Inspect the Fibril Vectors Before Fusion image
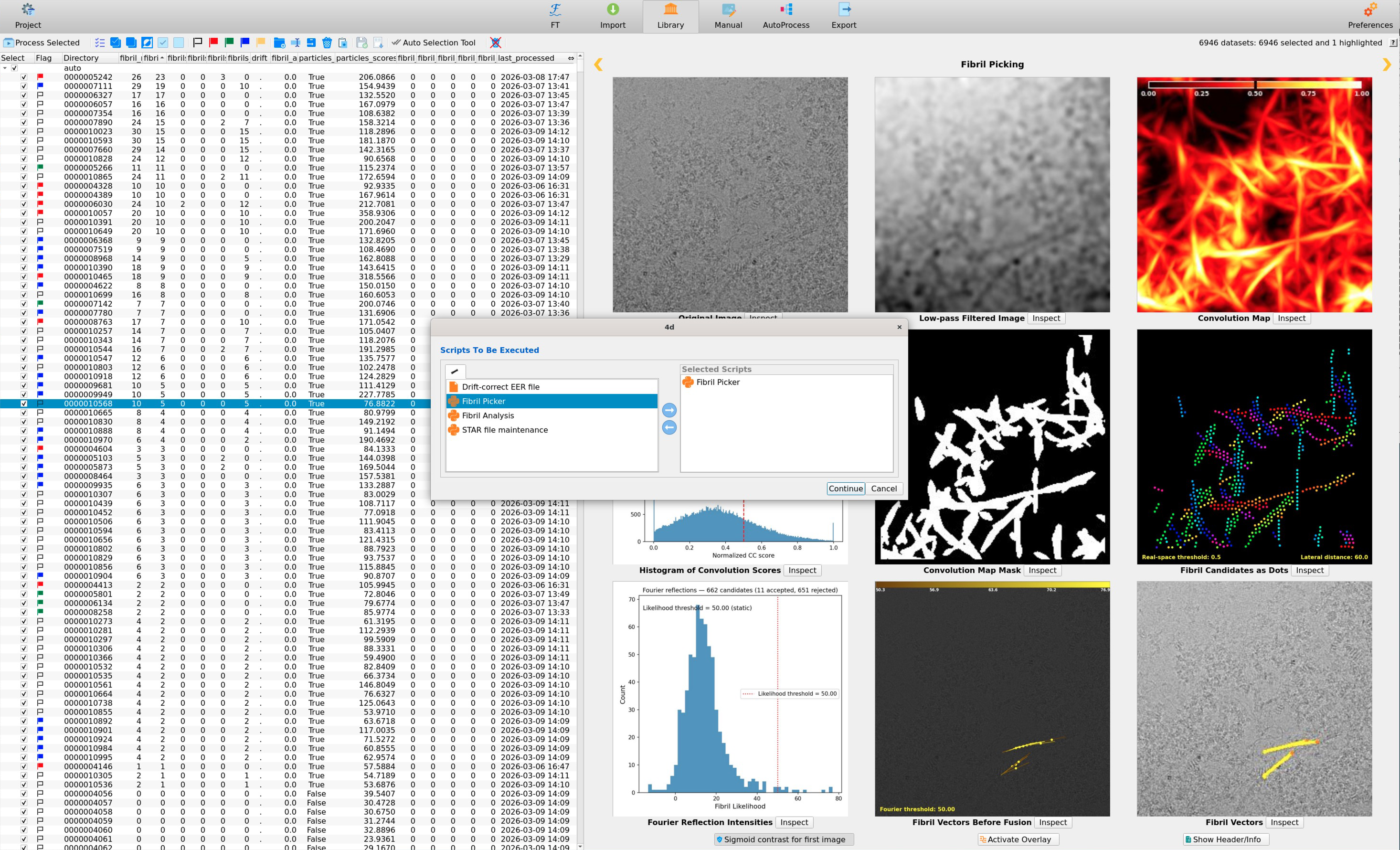This screenshot has height=850, width=1400. [1052, 822]
